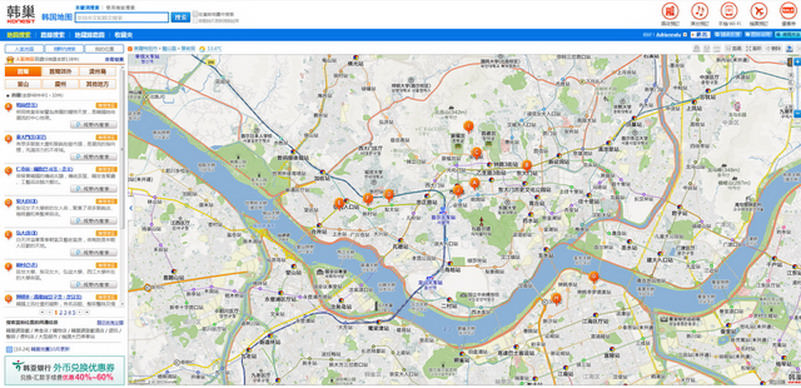Tick the second checkbox under the search options
The image size is (801, 388).
coord(195,21)
